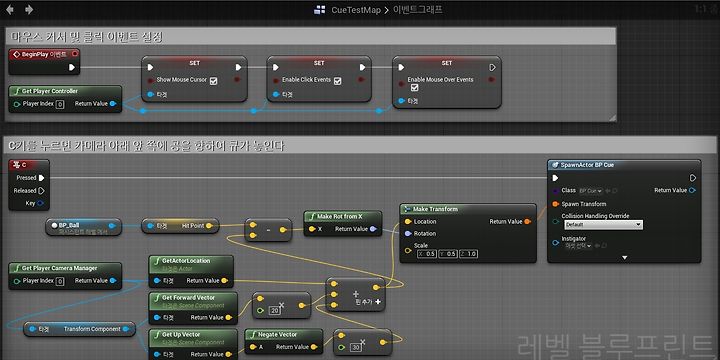Click Return Value pin of Get Player Controller
This screenshot has height=360, width=720.
tap(113, 104)
